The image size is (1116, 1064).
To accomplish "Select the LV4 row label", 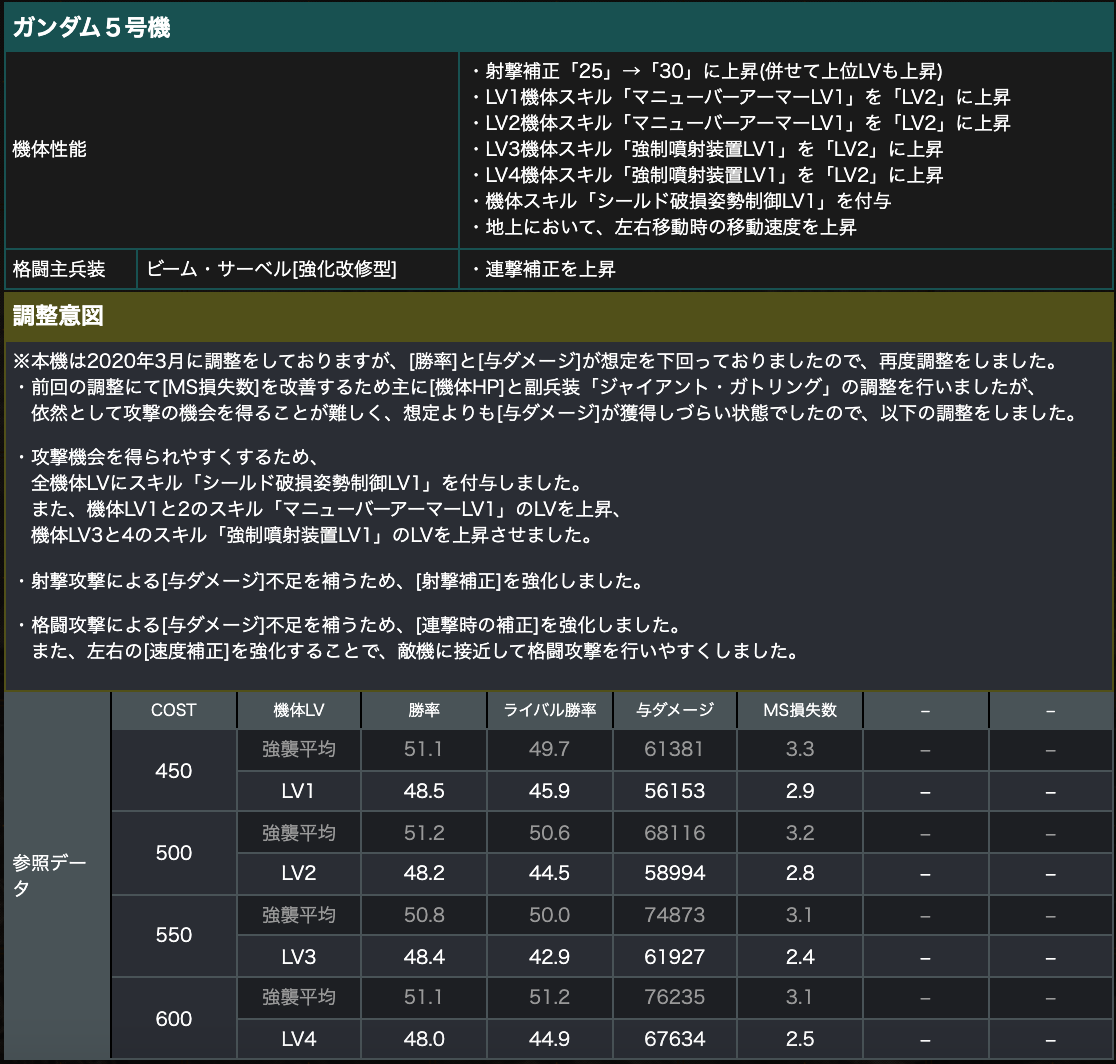I will (299, 1039).
